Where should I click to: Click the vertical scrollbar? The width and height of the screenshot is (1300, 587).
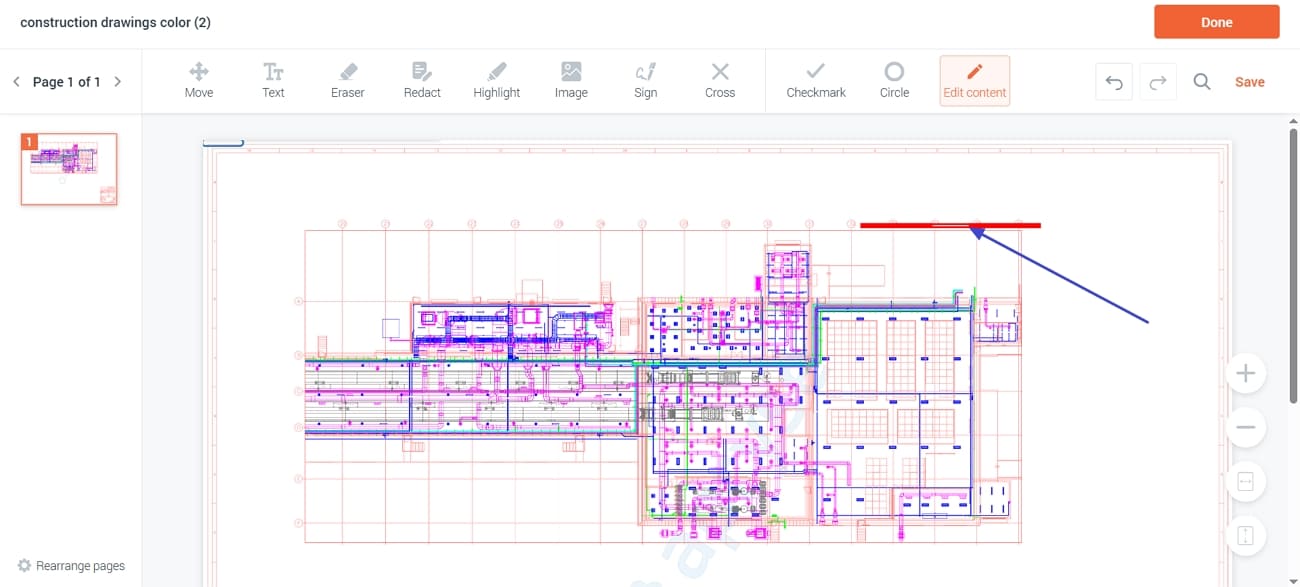[x=1292, y=265]
